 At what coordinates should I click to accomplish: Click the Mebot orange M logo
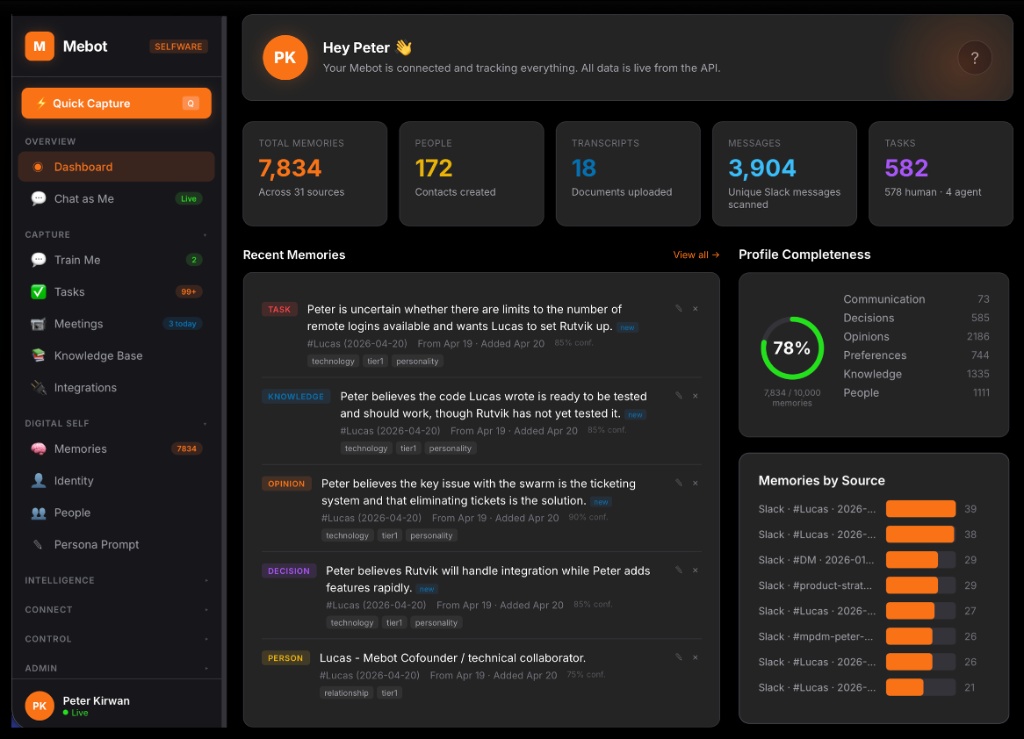pyautogui.click(x=39, y=46)
